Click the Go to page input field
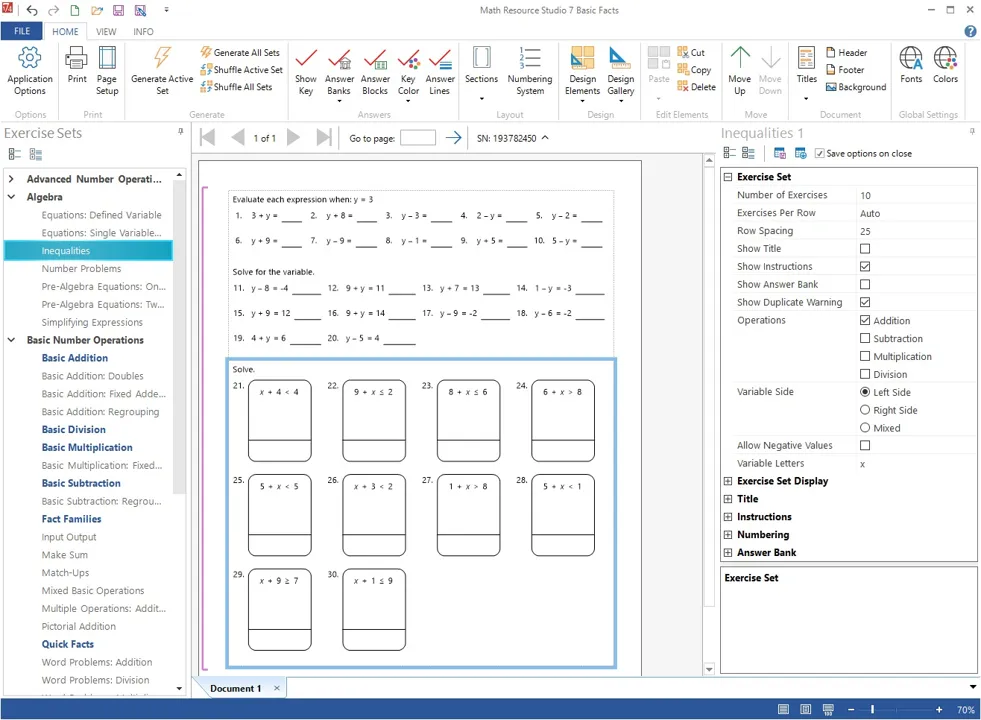The image size is (981, 720). (x=418, y=138)
